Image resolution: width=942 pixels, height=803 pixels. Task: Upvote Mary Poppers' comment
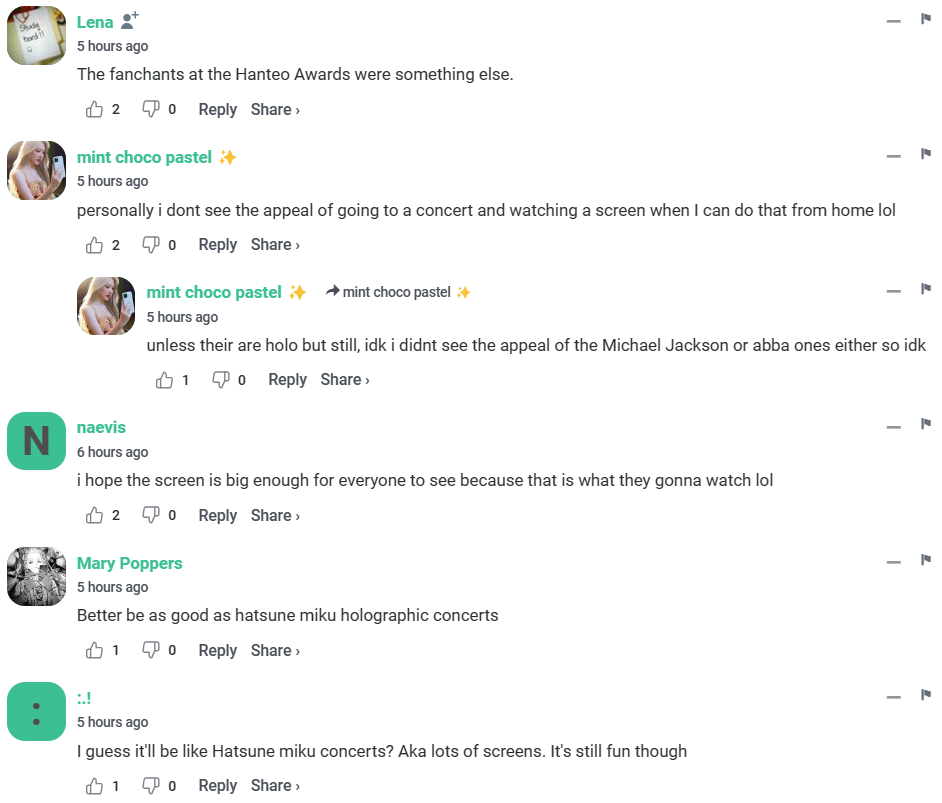click(x=95, y=650)
